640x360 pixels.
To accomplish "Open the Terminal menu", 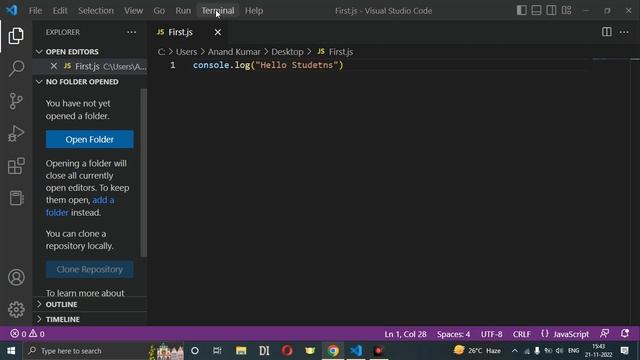I will click(218, 11).
